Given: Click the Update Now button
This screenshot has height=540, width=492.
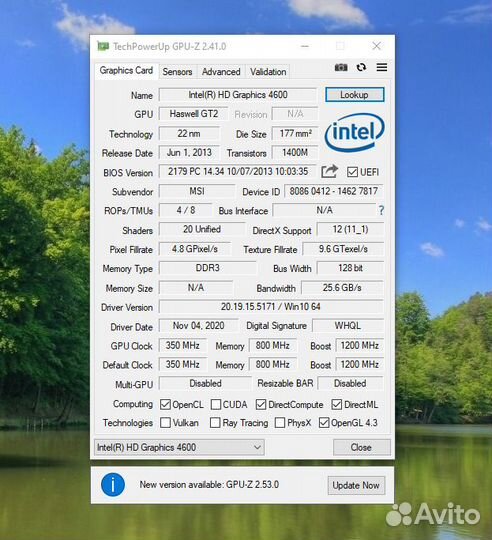Looking at the screenshot, I should click(356, 486).
